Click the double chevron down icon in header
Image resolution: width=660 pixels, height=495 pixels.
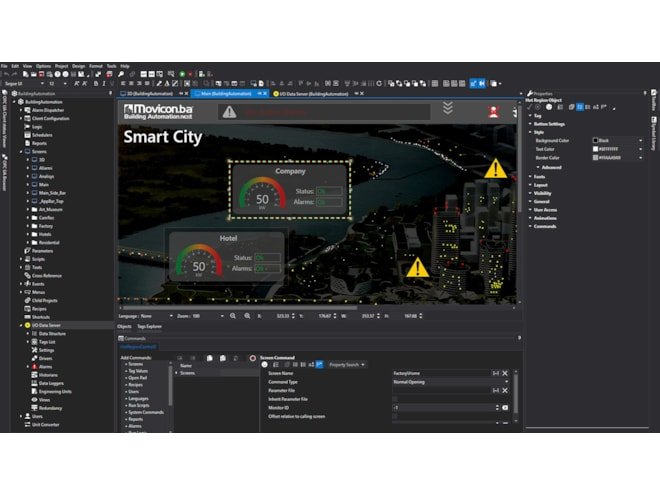[x=448, y=108]
